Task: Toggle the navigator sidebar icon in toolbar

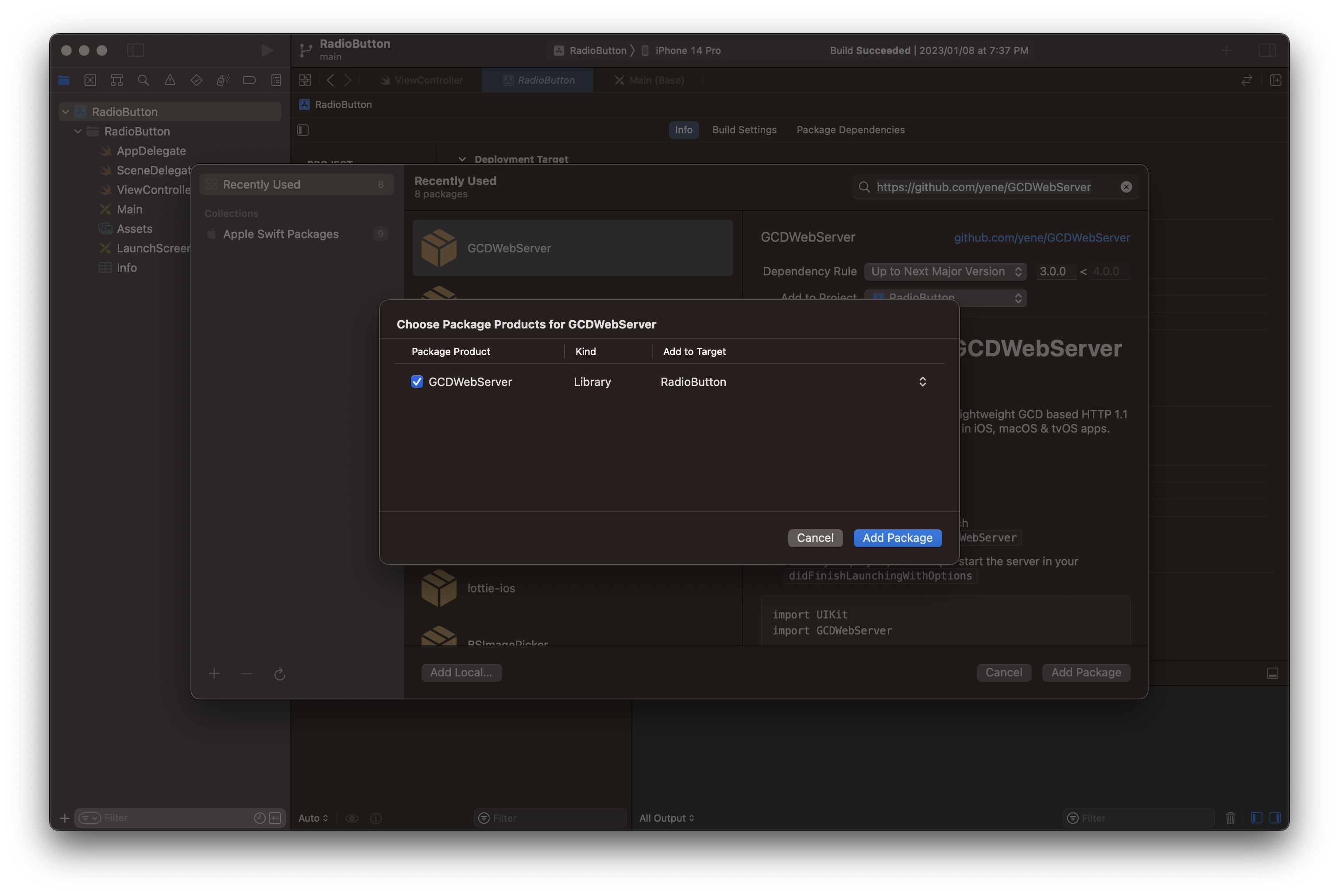Action: (x=135, y=50)
